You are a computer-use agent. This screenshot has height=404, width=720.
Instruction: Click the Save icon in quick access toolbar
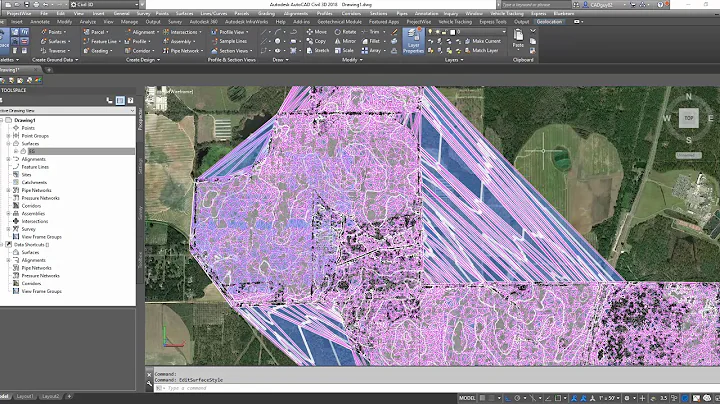[26, 4]
